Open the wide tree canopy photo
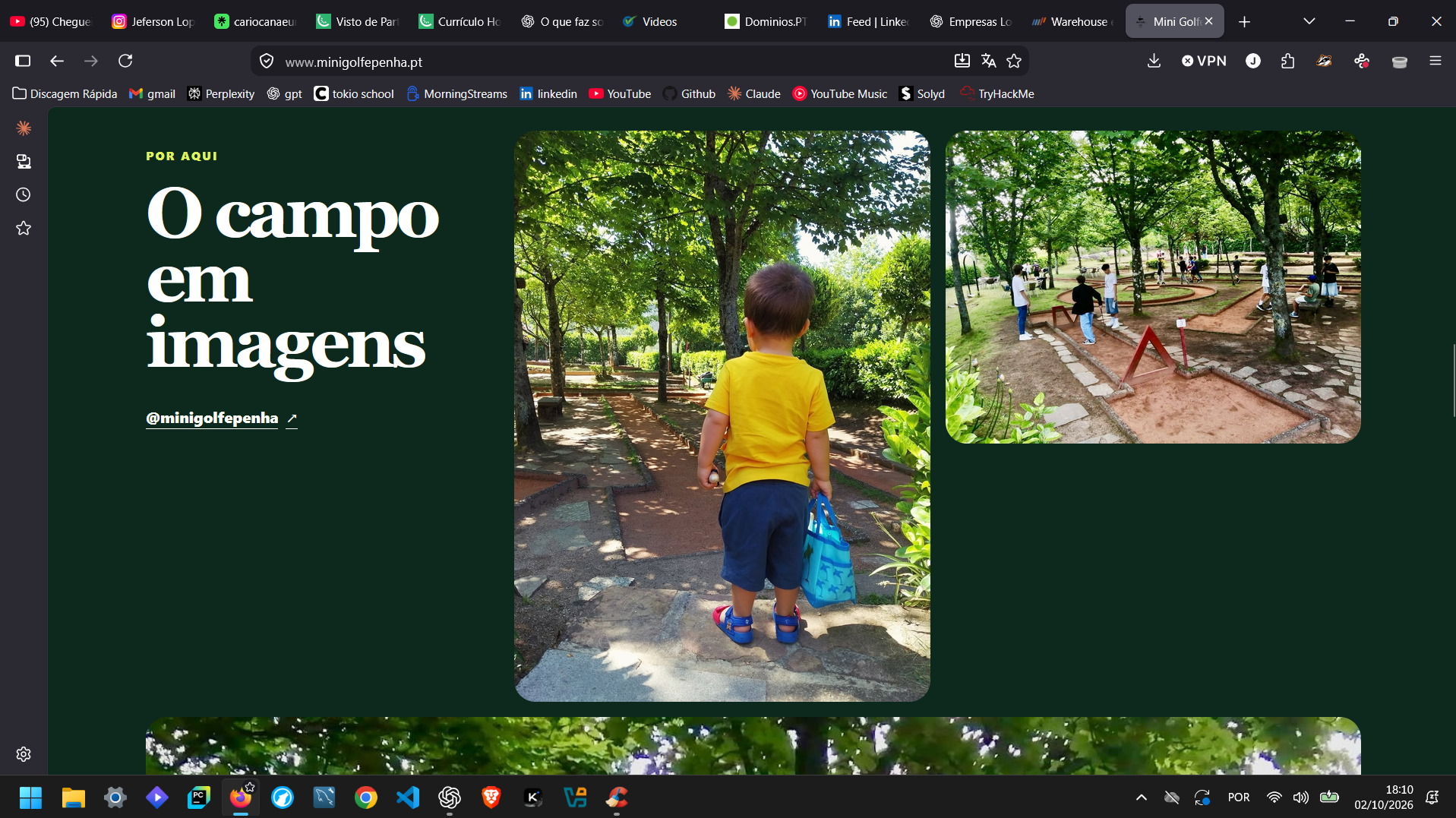Screen dimensions: 1456x818 coord(753,746)
